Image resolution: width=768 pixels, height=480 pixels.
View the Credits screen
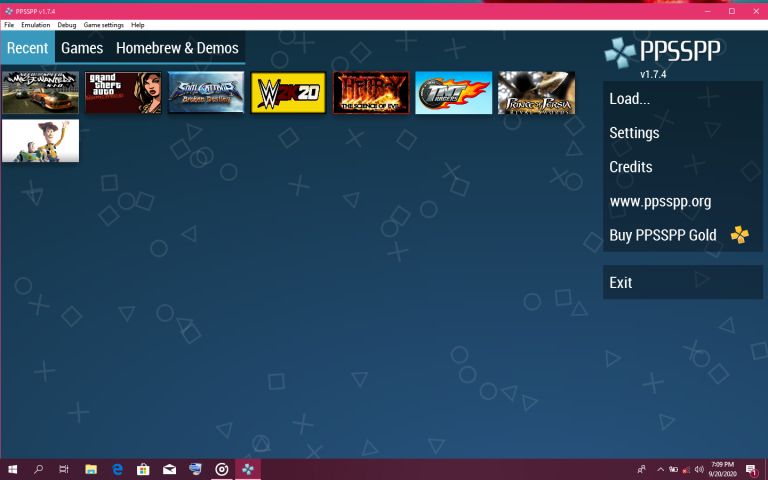point(683,167)
